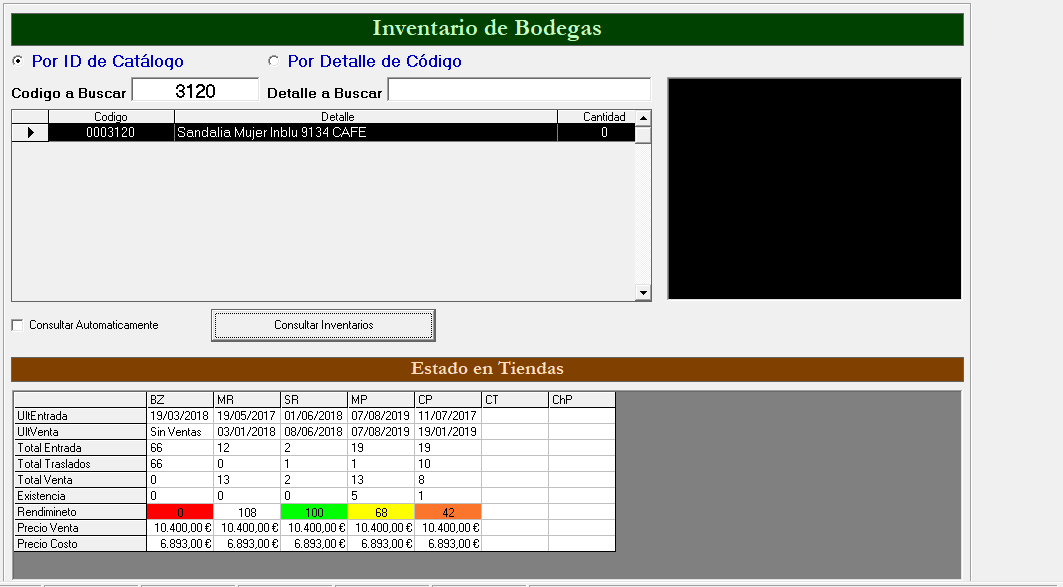Click the Detalle column header
Viewport: 1063px width, 587px height.
[365, 117]
